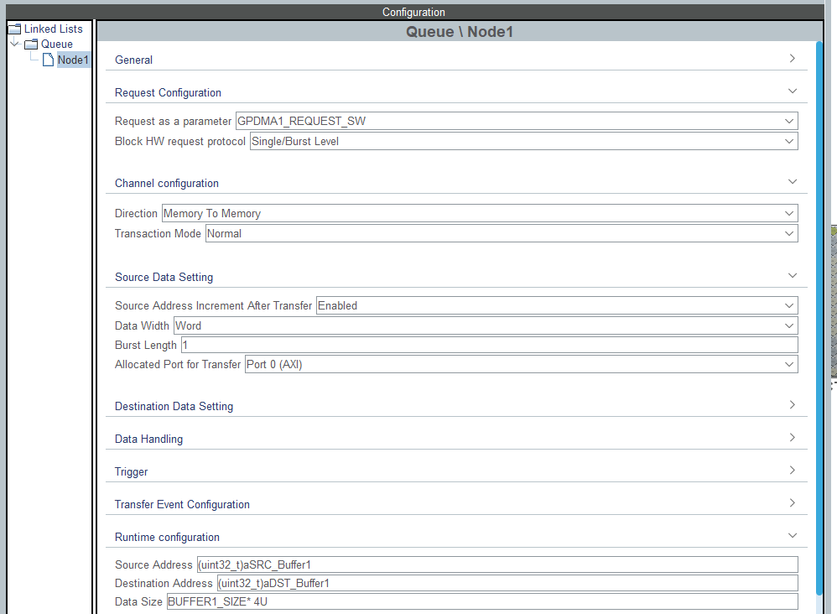837x614 pixels.
Task: Click the Burst Length input field
Action: pyautogui.click(x=489, y=345)
